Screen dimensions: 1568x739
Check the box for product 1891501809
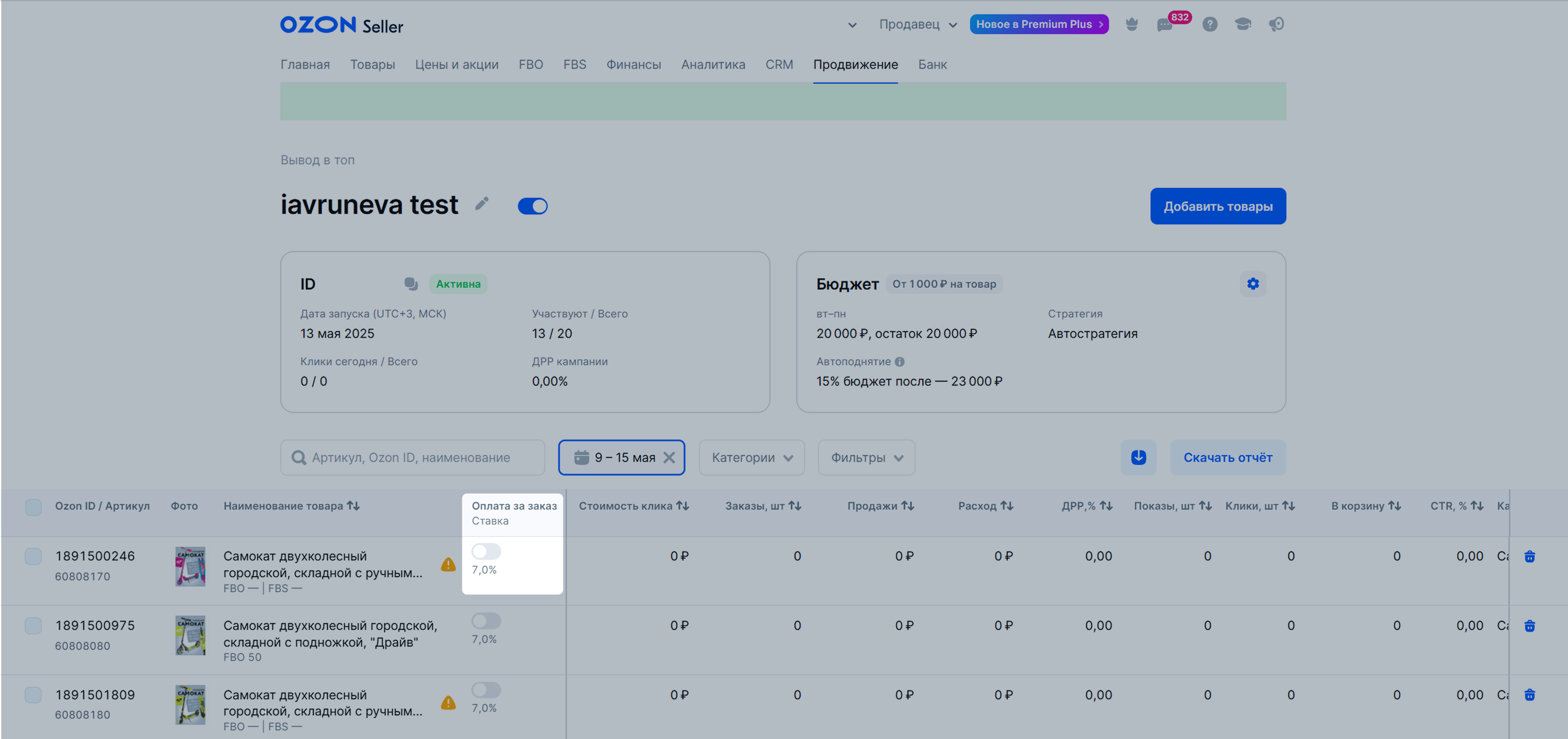click(x=33, y=695)
